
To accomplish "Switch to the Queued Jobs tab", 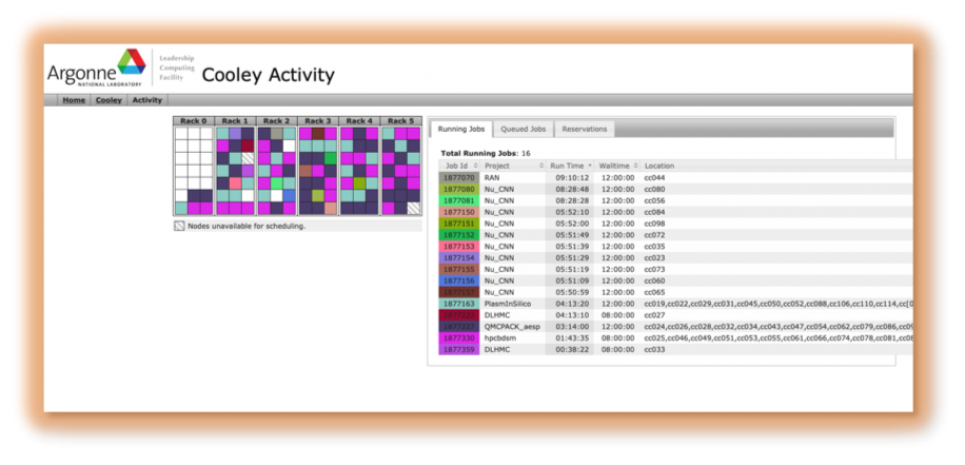I will [x=521, y=129].
